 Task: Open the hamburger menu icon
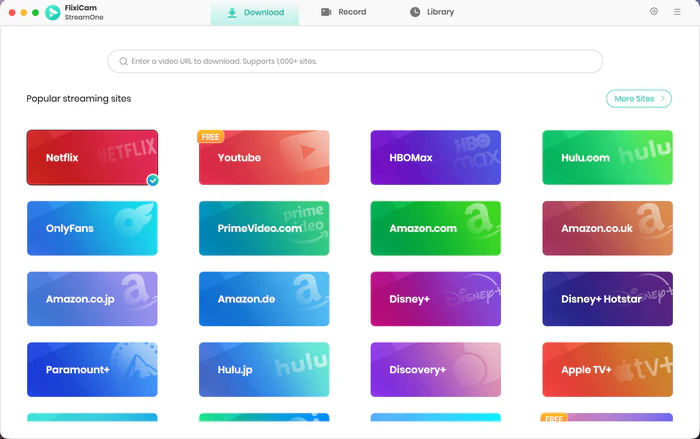pyautogui.click(x=677, y=12)
